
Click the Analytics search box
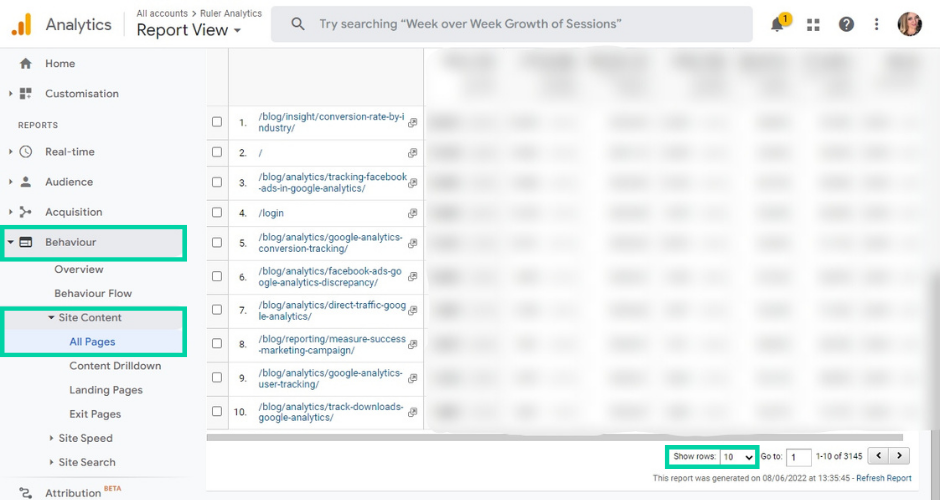511,24
